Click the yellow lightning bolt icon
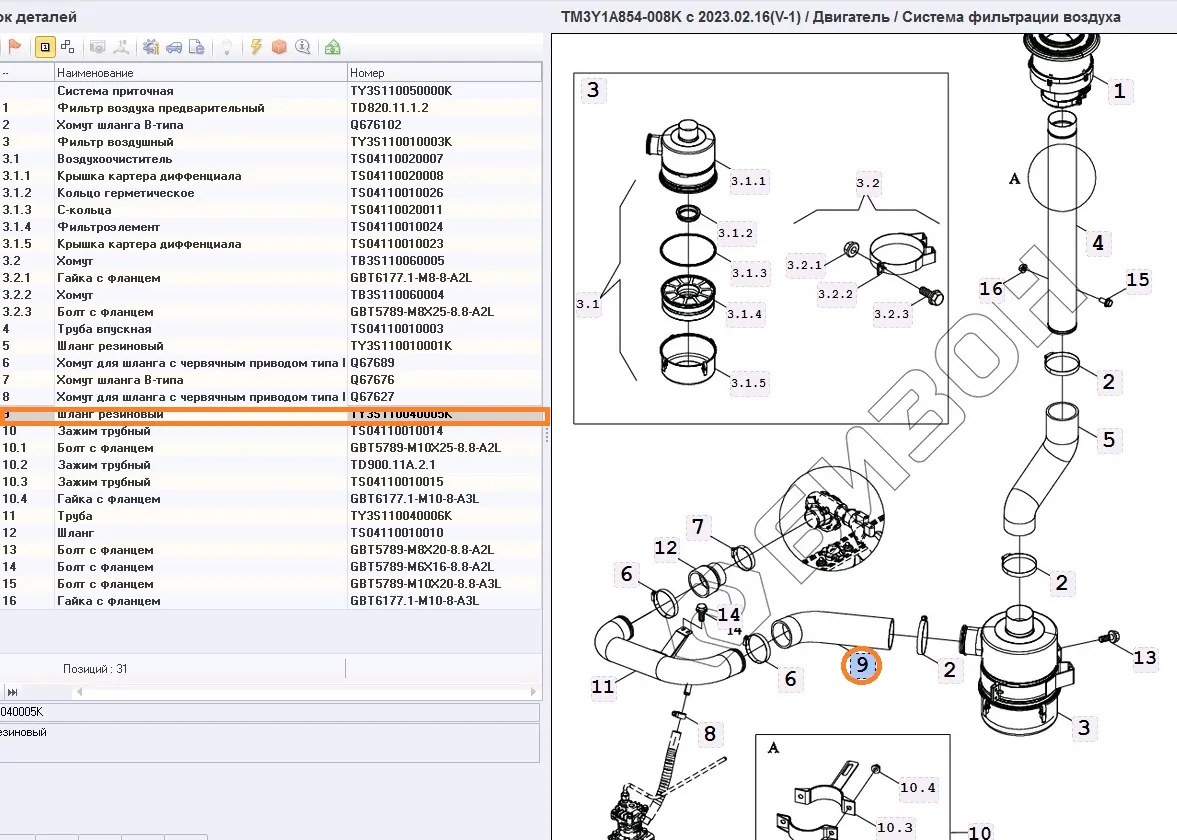Image resolution: width=1177 pixels, height=840 pixels. [256, 47]
